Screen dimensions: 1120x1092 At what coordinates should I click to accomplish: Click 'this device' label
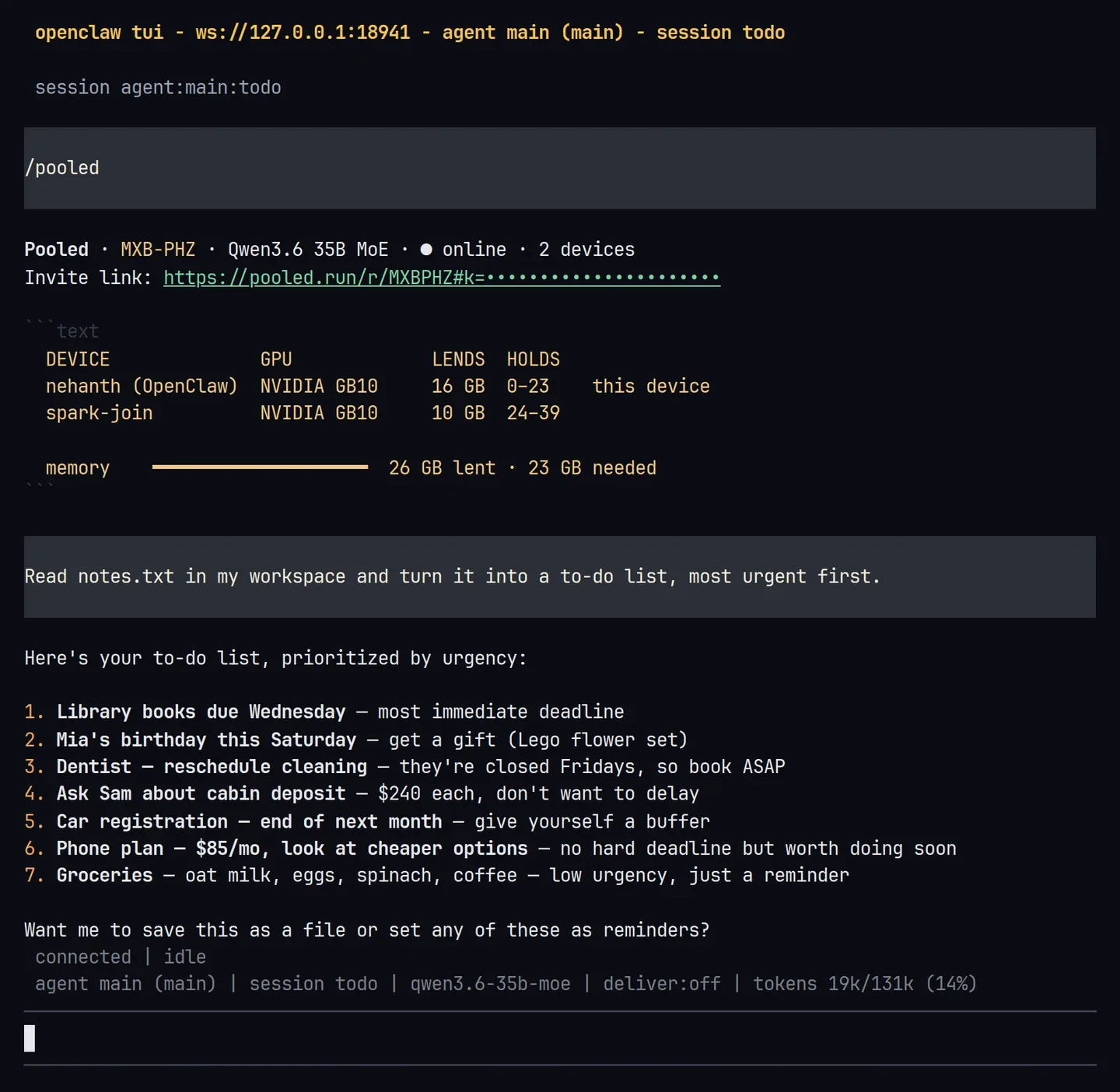click(x=651, y=387)
